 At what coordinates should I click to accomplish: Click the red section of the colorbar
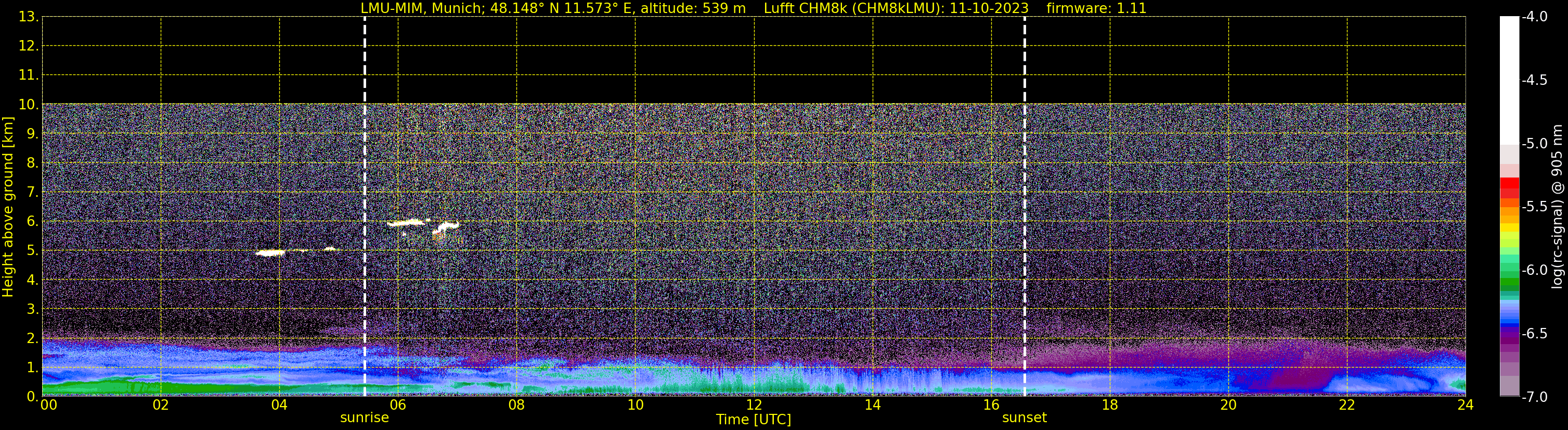click(1509, 187)
